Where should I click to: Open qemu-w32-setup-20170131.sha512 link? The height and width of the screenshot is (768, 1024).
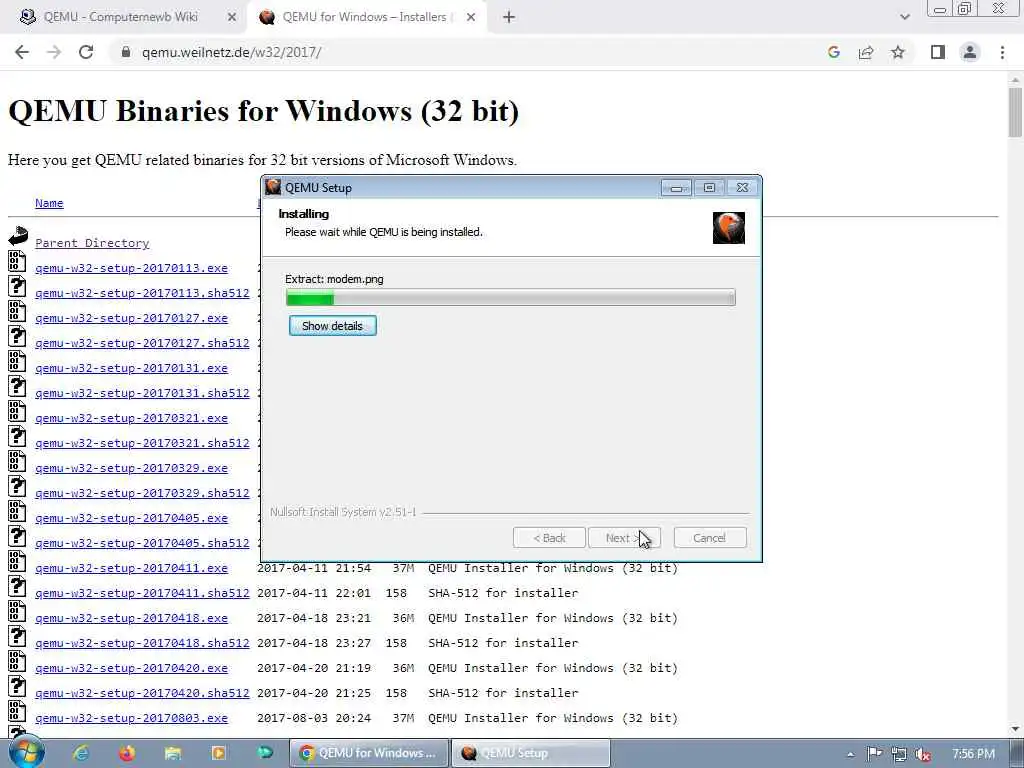coord(142,393)
